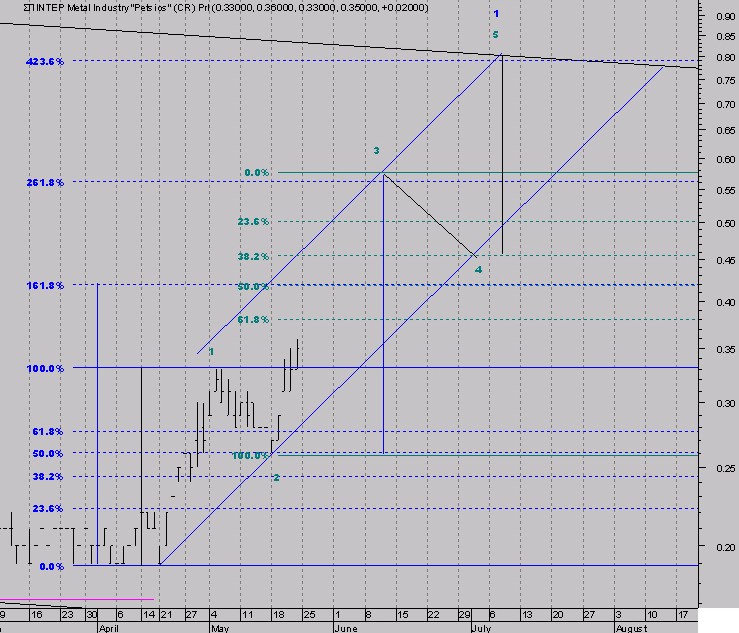Click the blue 161.8% extension label

point(46,285)
